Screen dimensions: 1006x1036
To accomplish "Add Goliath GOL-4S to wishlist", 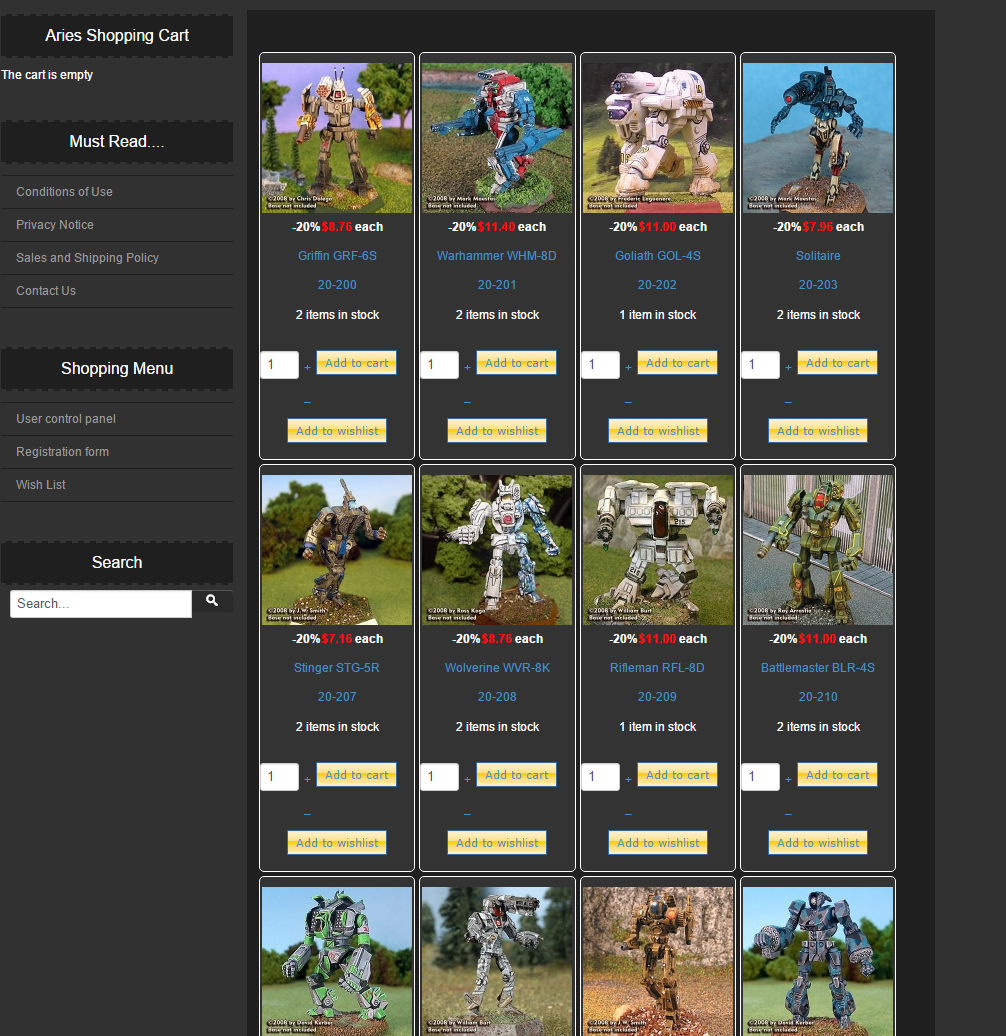I will (658, 431).
